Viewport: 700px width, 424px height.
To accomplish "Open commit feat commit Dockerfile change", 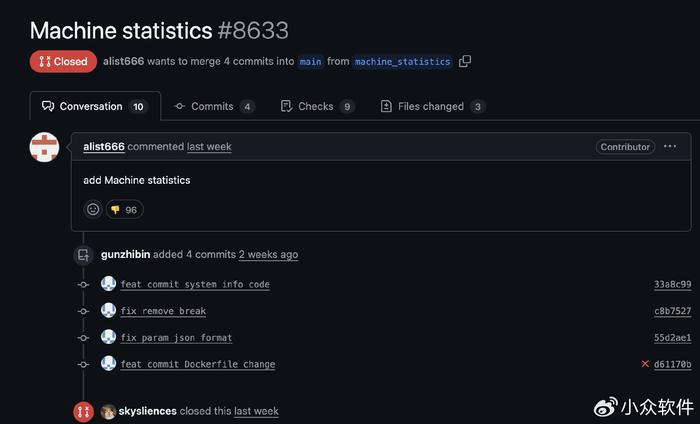I will 198,364.
